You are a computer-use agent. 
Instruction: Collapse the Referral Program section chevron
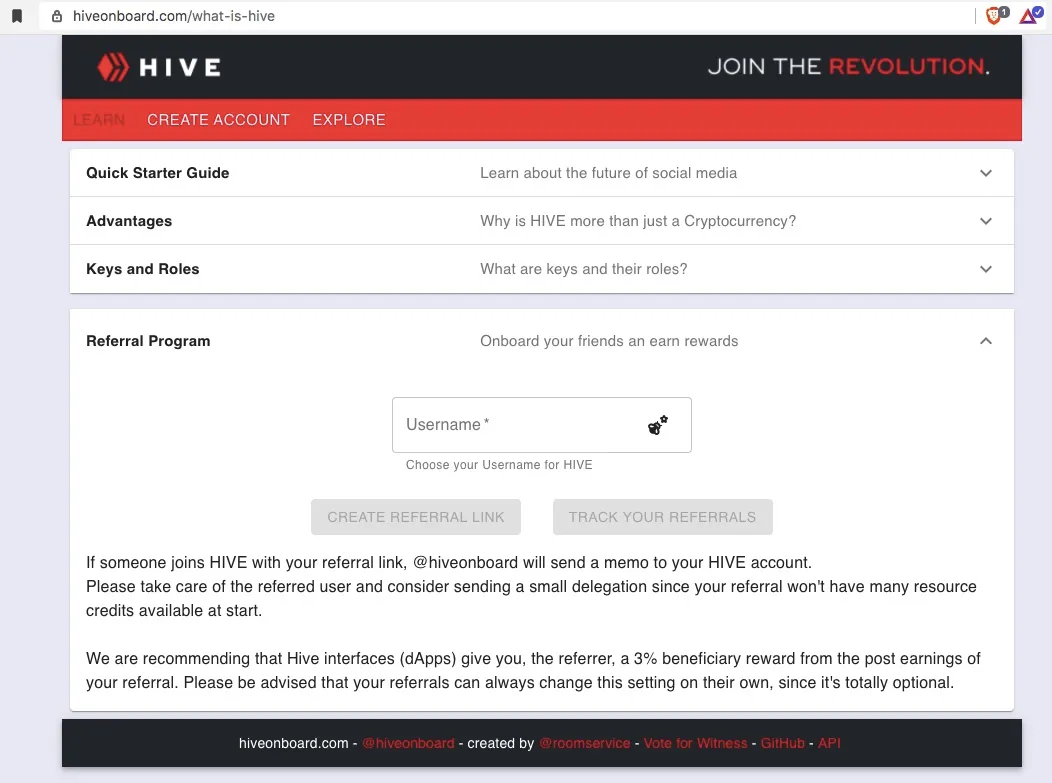[986, 341]
